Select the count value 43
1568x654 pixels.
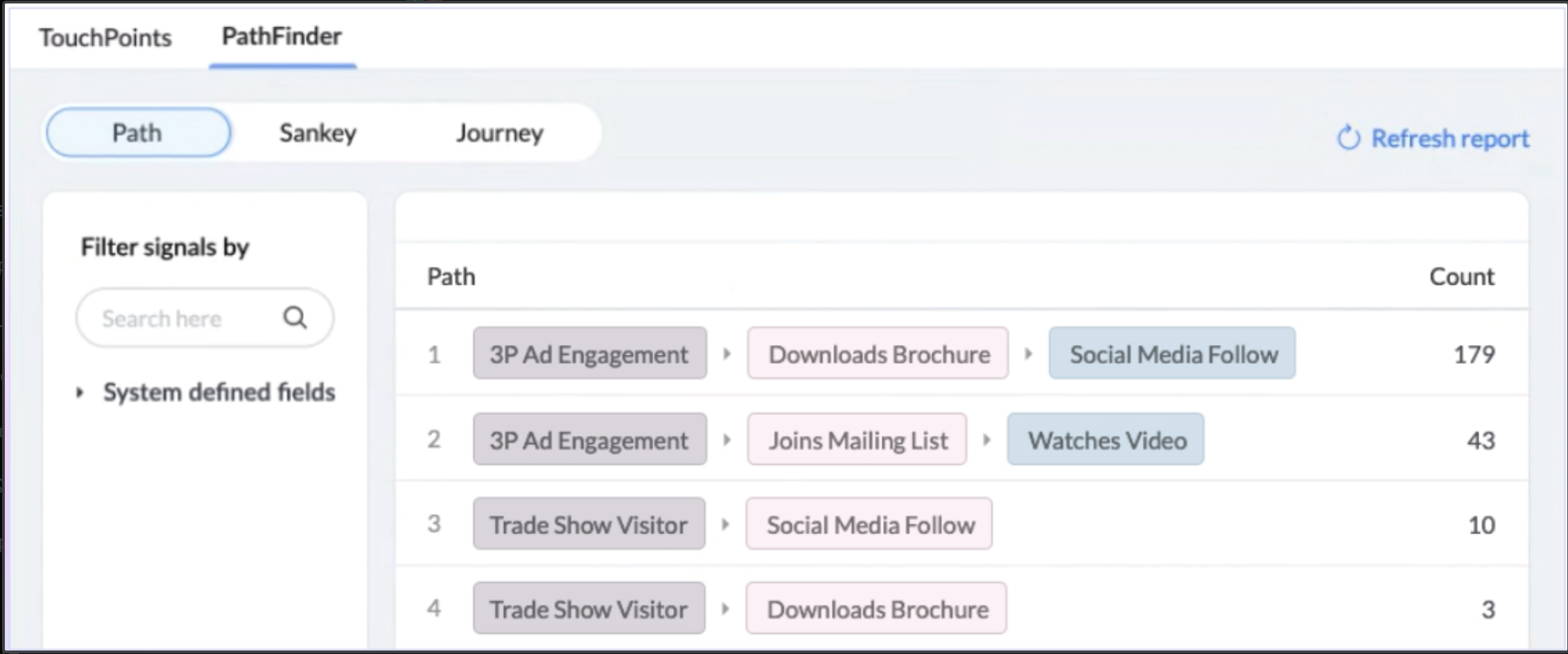point(1481,441)
